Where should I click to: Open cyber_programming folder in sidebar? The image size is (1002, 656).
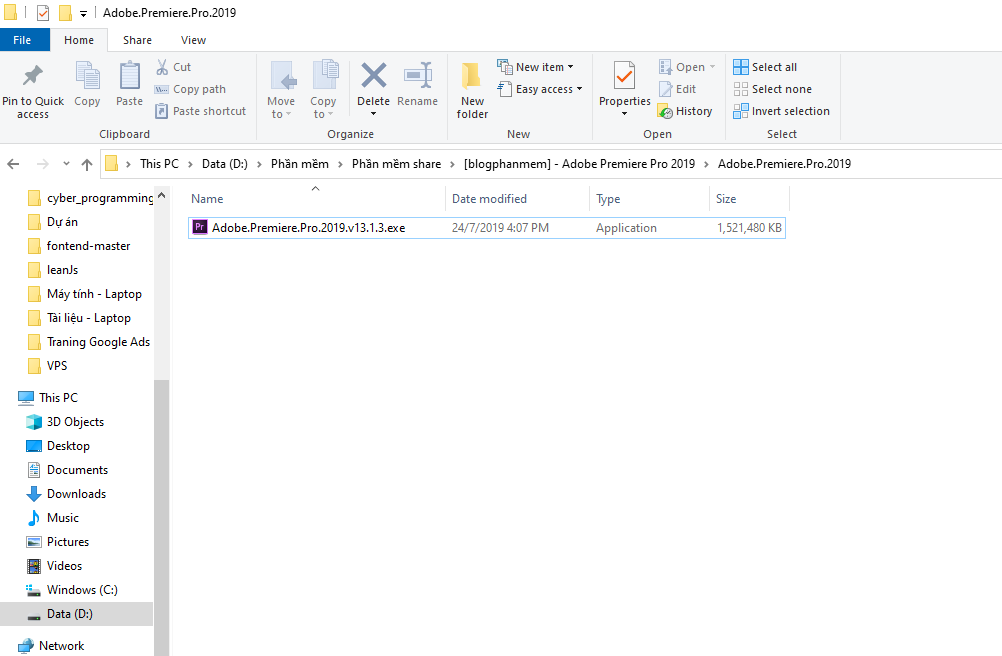point(90,198)
